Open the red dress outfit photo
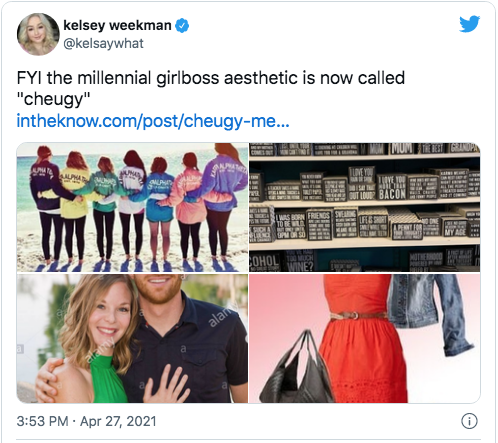 tap(365, 339)
